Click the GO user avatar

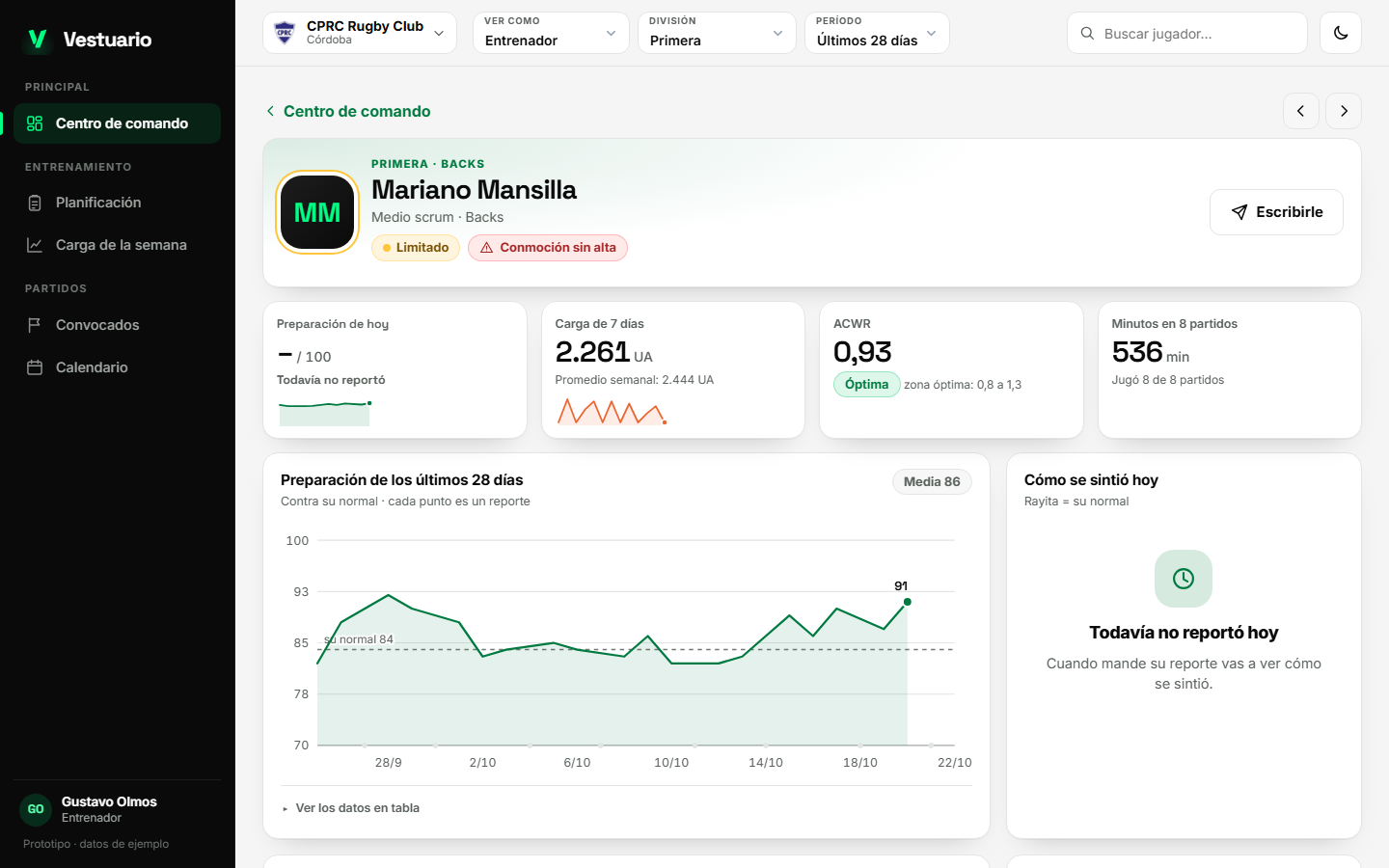pos(36,809)
